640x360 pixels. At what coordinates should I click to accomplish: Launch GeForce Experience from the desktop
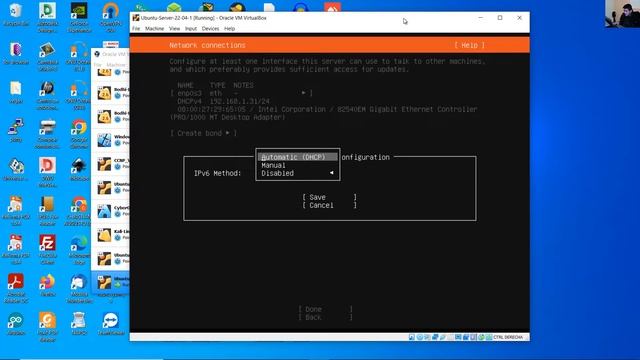click(x=79, y=17)
